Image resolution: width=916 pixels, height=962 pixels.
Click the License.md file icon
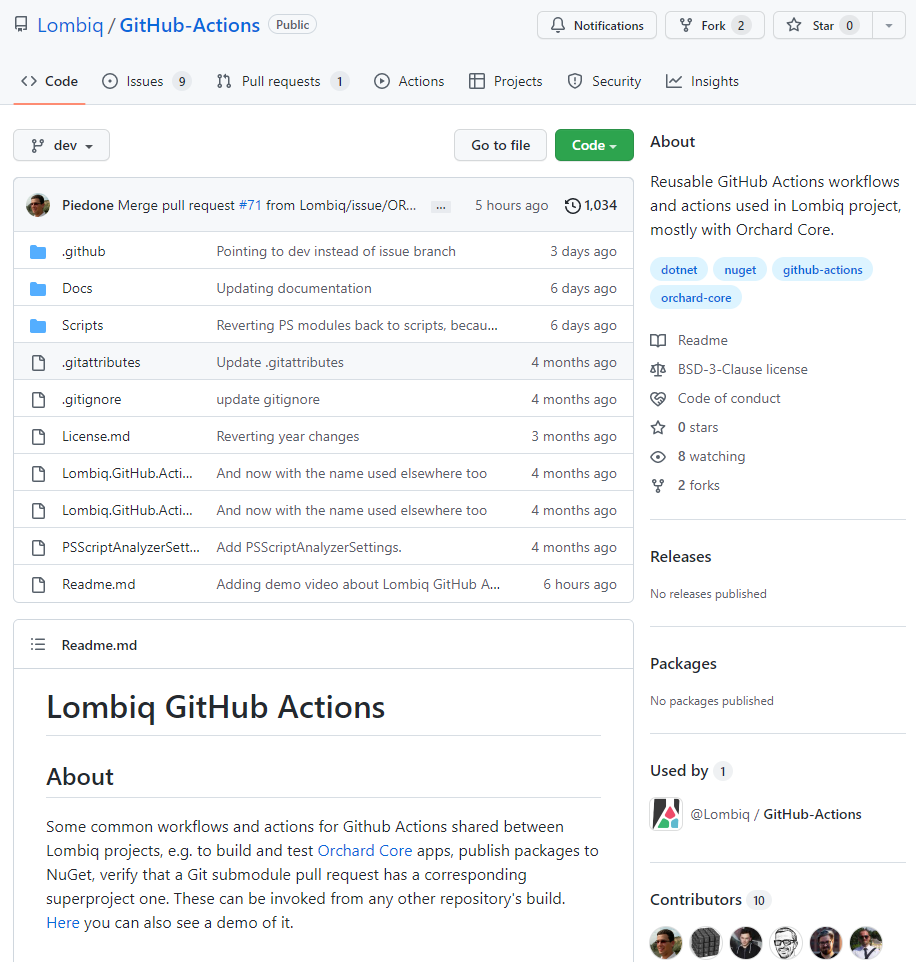click(x=38, y=436)
